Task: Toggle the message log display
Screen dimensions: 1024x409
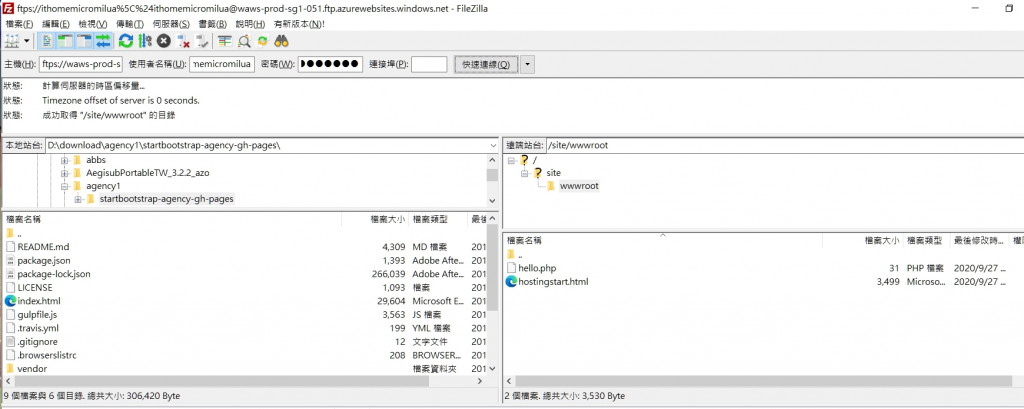Action: pos(46,41)
